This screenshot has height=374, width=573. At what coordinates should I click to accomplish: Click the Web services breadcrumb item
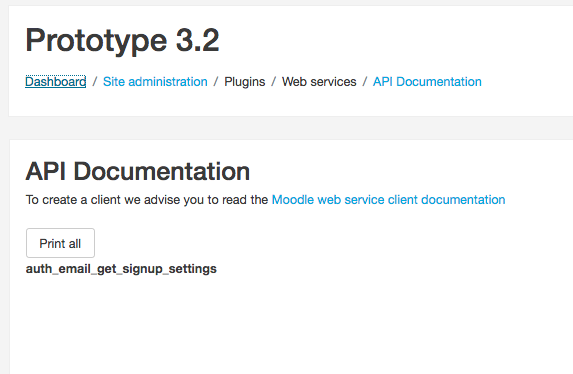pos(319,82)
